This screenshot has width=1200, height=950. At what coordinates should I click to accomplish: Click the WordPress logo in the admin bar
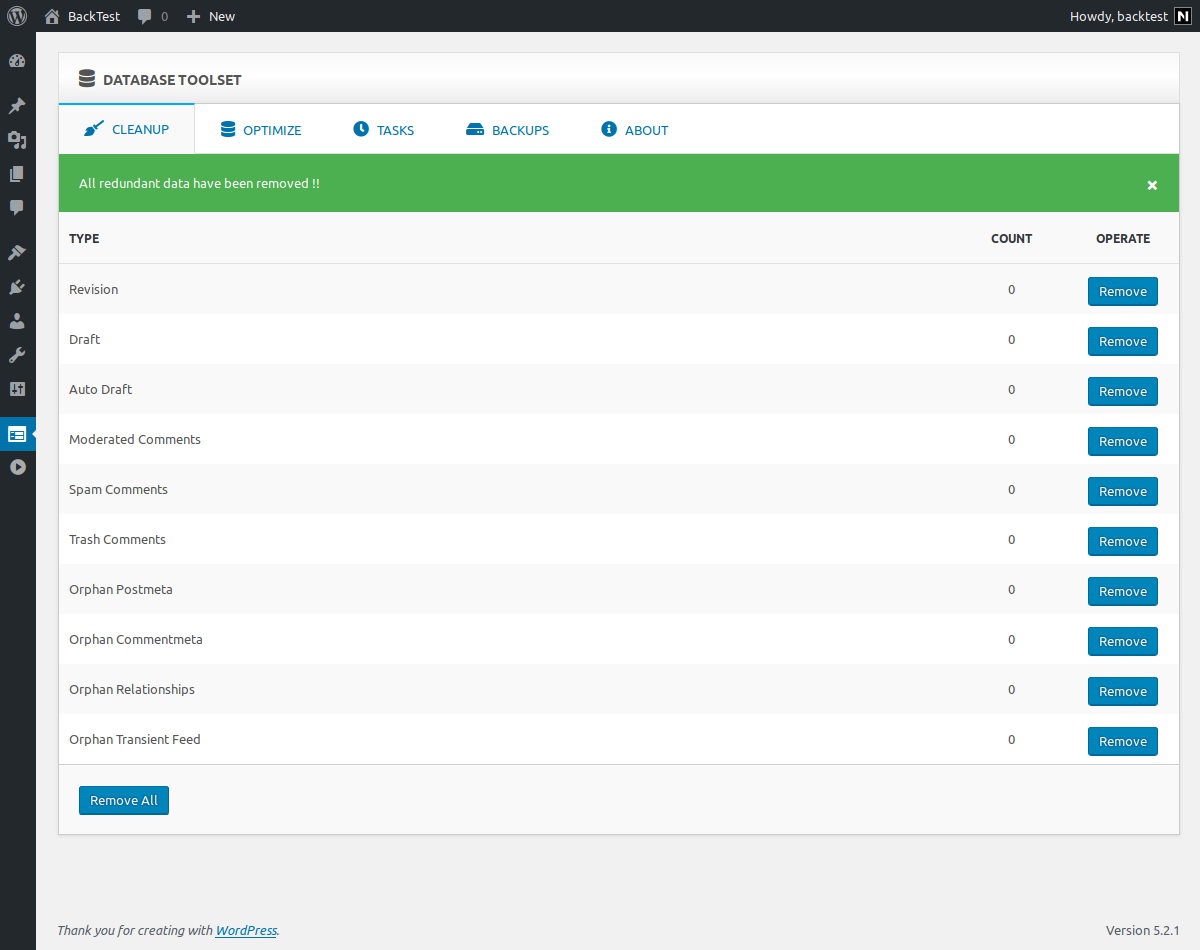(17, 16)
